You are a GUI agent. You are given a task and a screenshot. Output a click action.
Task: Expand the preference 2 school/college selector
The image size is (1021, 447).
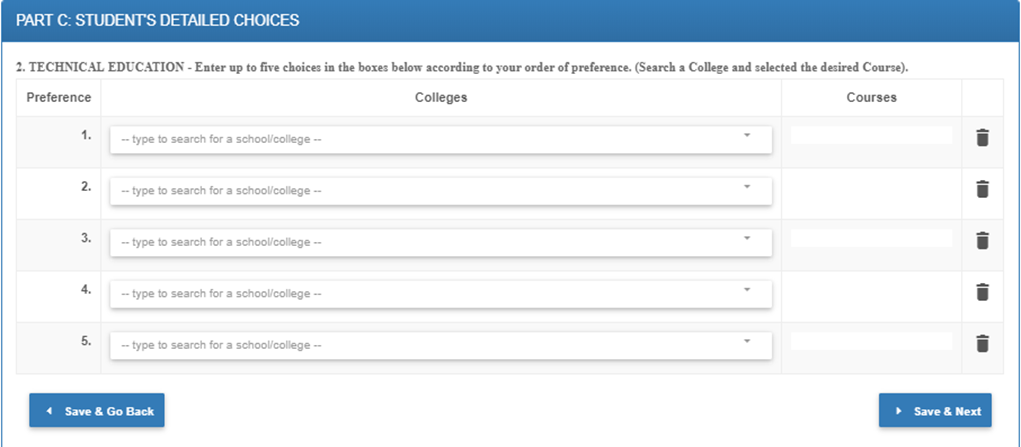tap(440, 190)
